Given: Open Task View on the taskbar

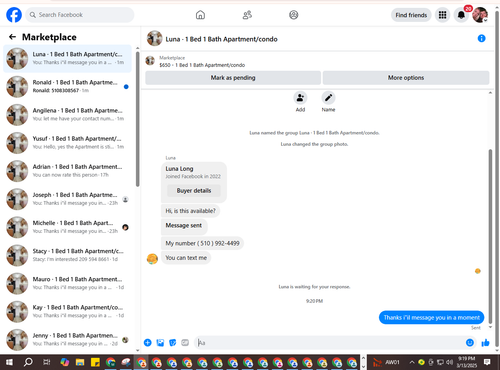Looking at the screenshot, I should click(47, 362).
